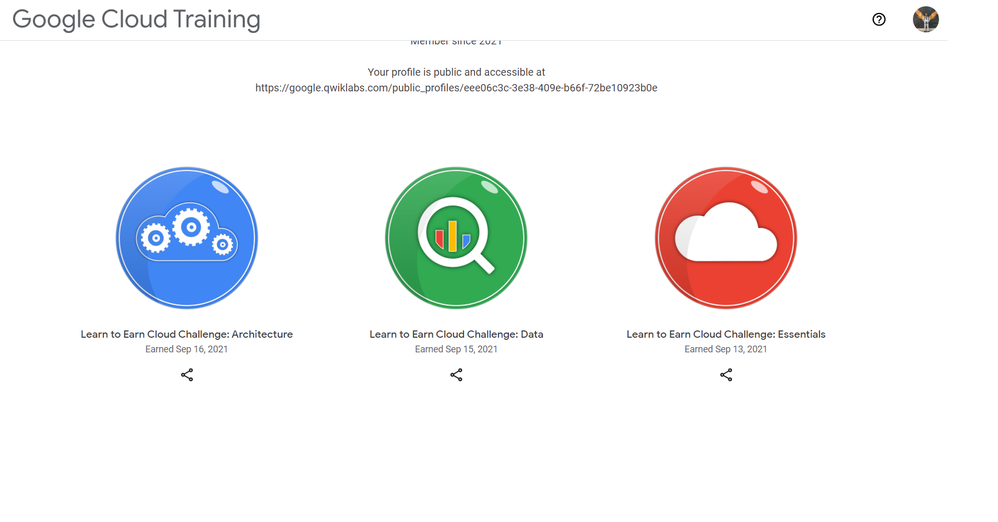The height and width of the screenshot is (522, 998).
Task: Click 'Your profile is public and accessible at' text
Action: click(x=456, y=73)
